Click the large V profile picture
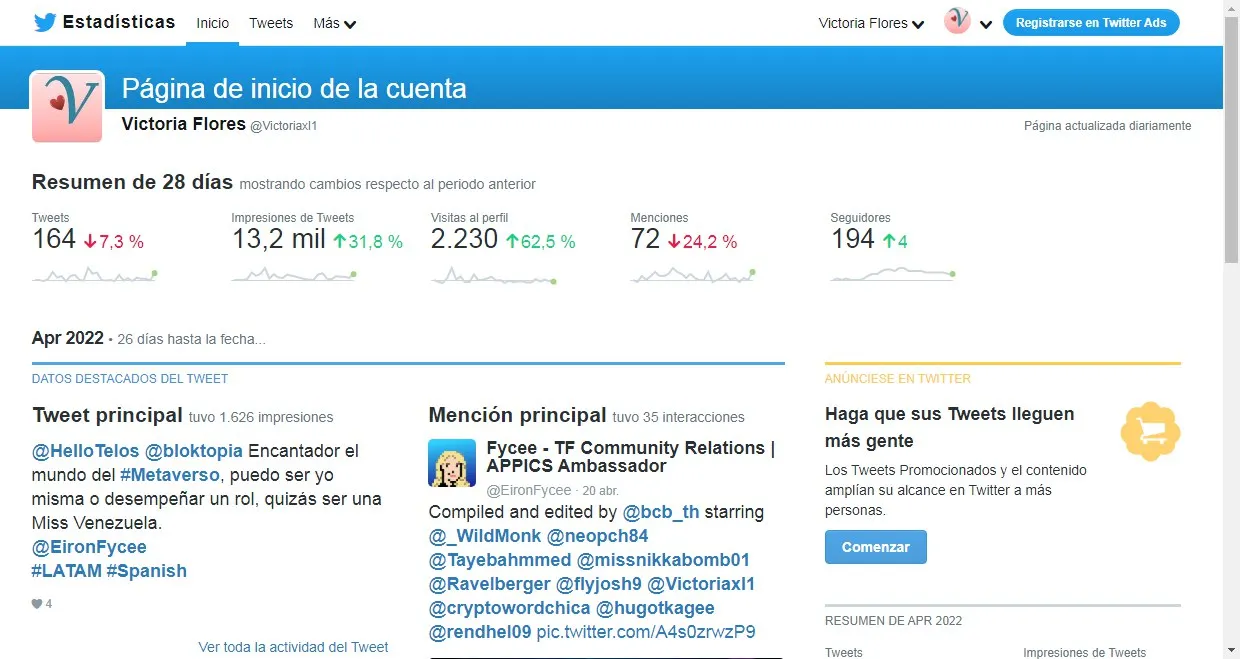 click(x=67, y=106)
